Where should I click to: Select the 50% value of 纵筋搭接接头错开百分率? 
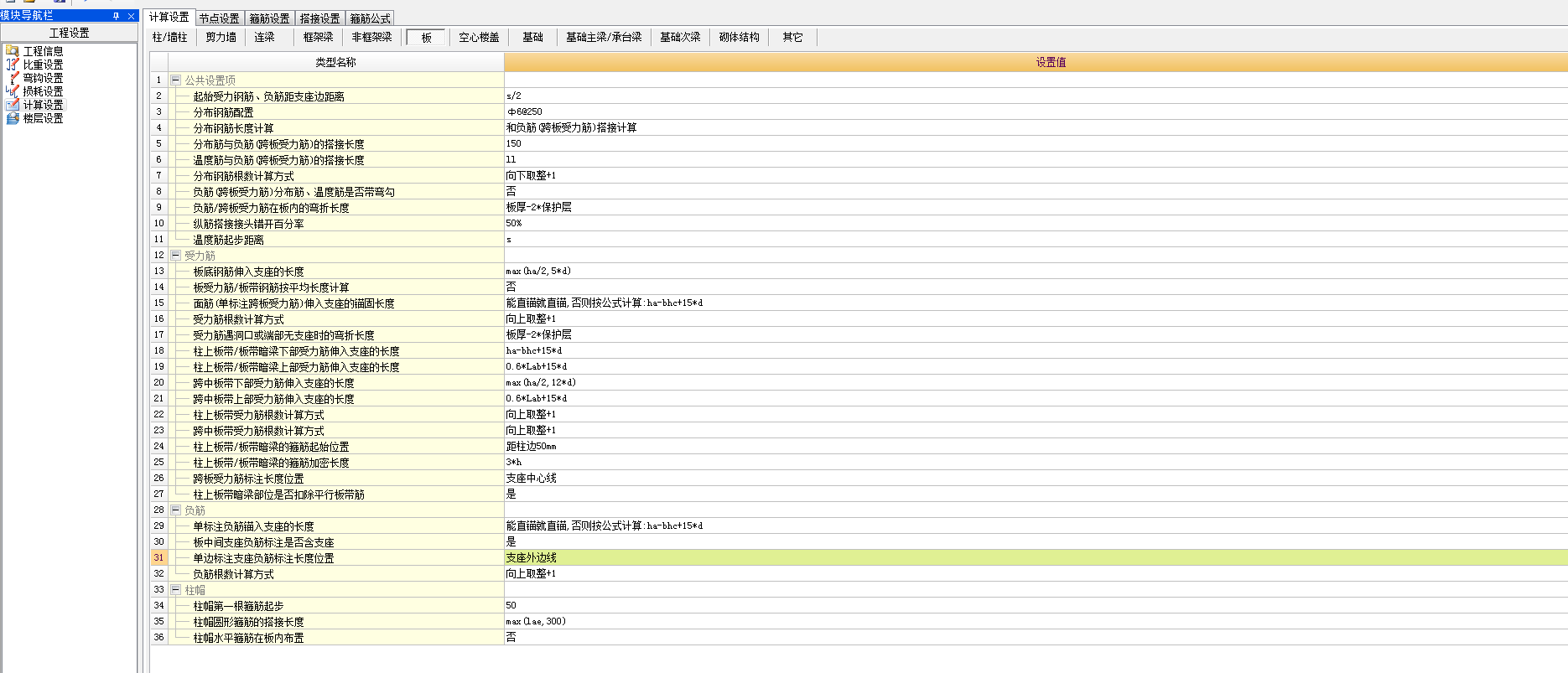(x=1036, y=224)
